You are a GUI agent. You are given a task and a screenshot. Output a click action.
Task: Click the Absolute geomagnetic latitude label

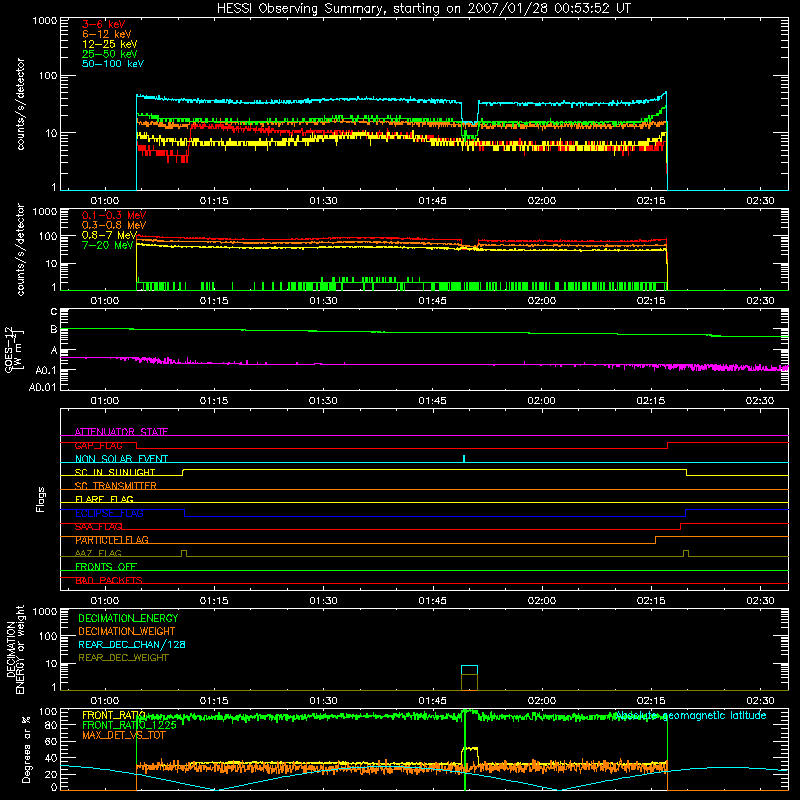tap(690, 716)
